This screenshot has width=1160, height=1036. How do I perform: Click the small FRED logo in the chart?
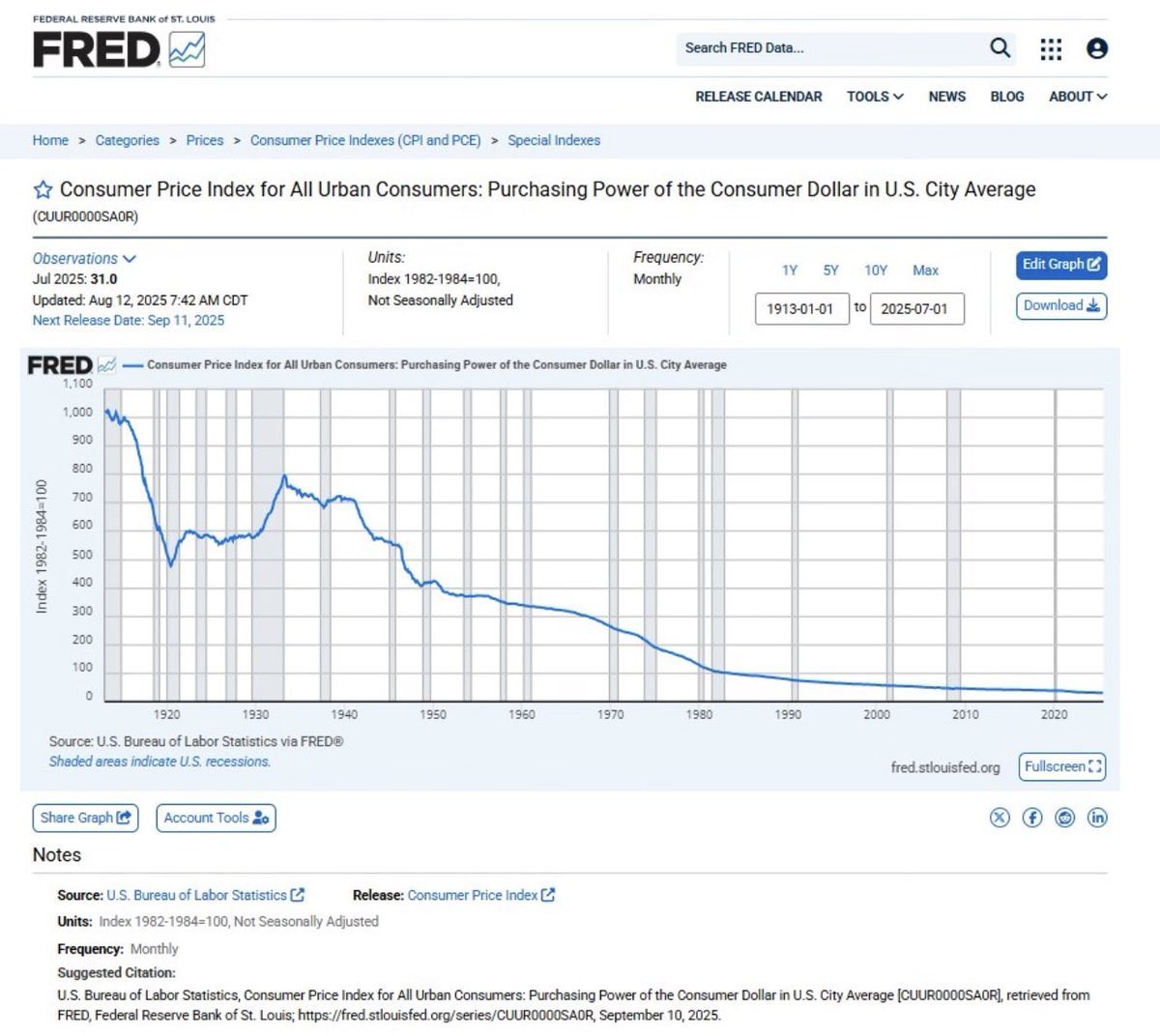point(72,365)
